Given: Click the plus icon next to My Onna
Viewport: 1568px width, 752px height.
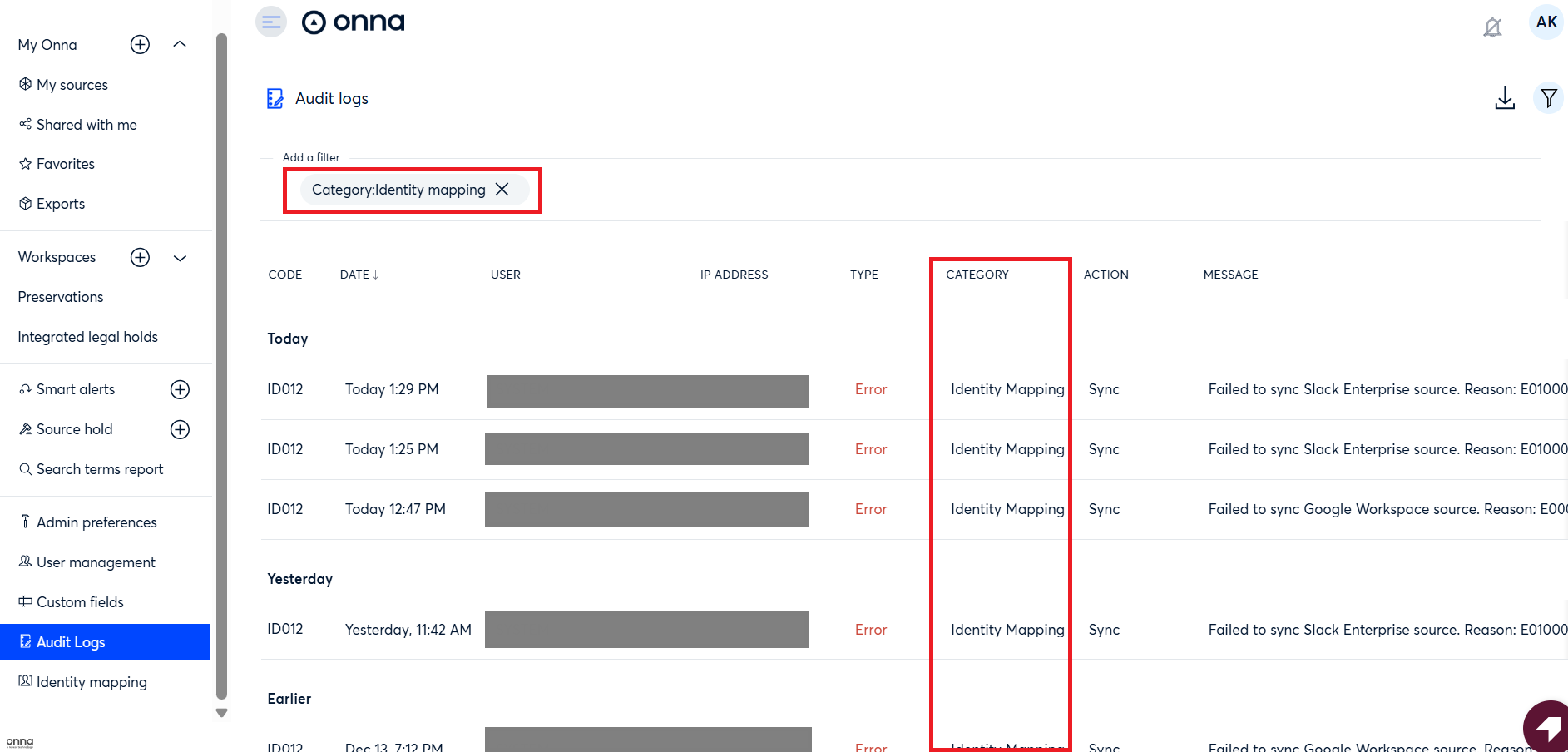Looking at the screenshot, I should (140, 45).
